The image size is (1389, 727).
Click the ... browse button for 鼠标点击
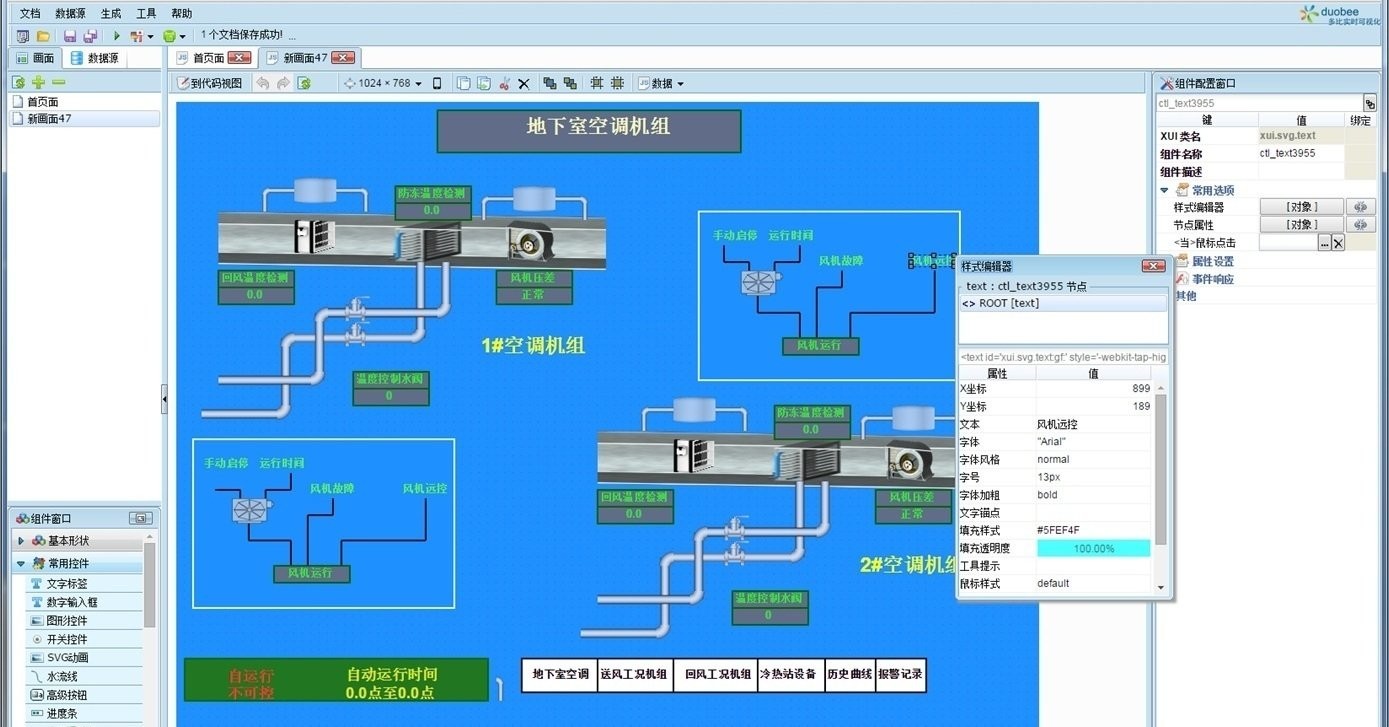[x=1325, y=242]
